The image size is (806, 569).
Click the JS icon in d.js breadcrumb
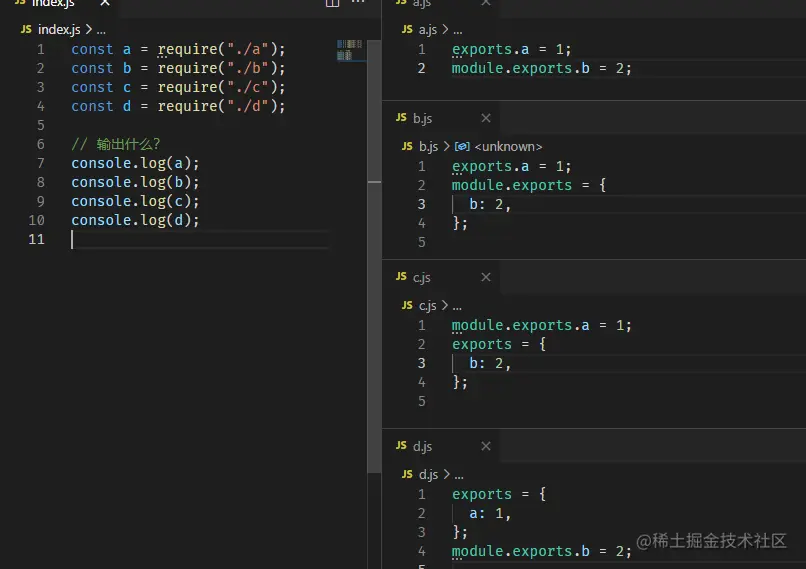coord(407,474)
